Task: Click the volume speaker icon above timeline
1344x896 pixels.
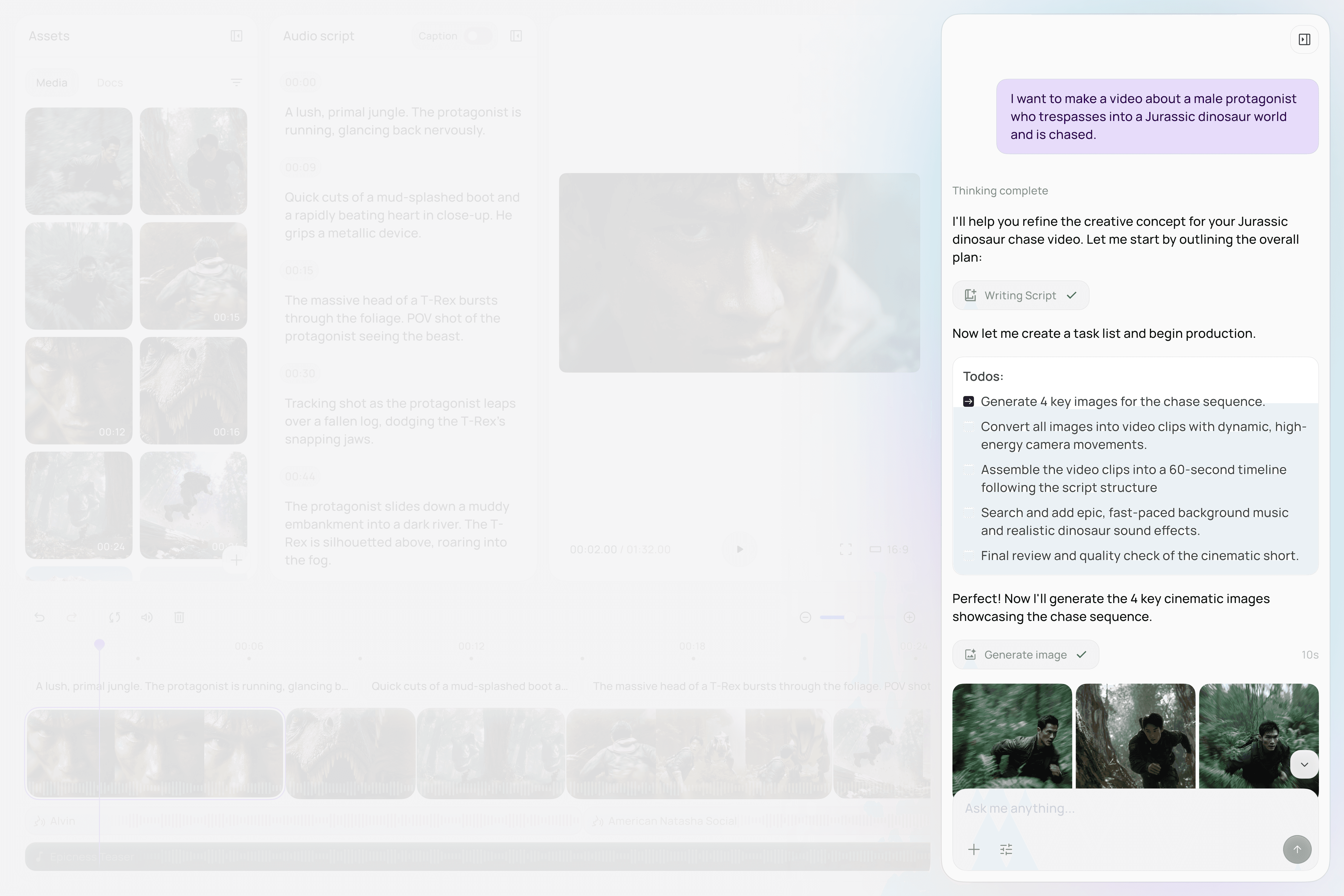Action: pos(147,617)
